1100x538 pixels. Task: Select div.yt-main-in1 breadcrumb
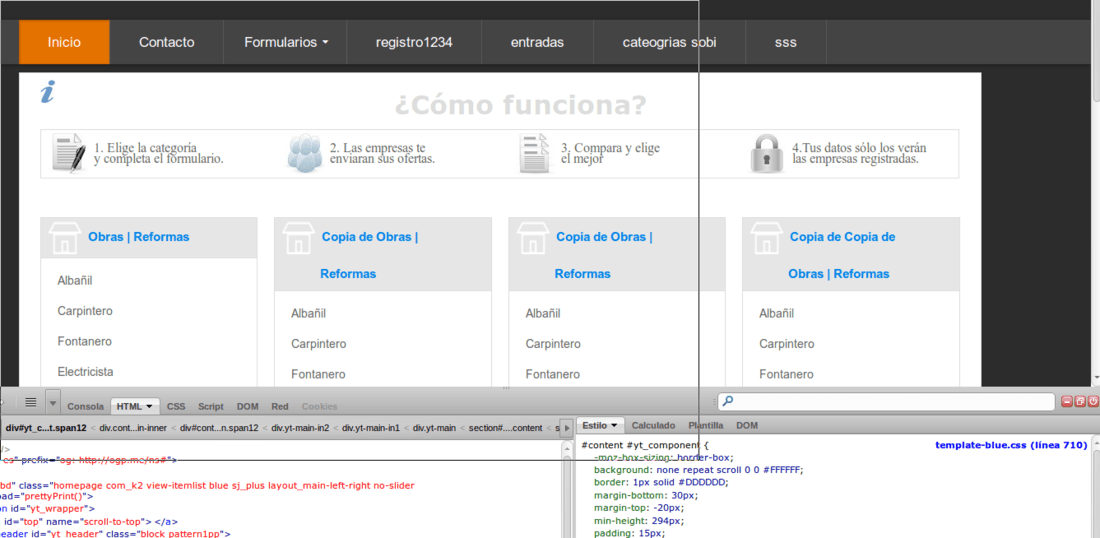point(371,427)
